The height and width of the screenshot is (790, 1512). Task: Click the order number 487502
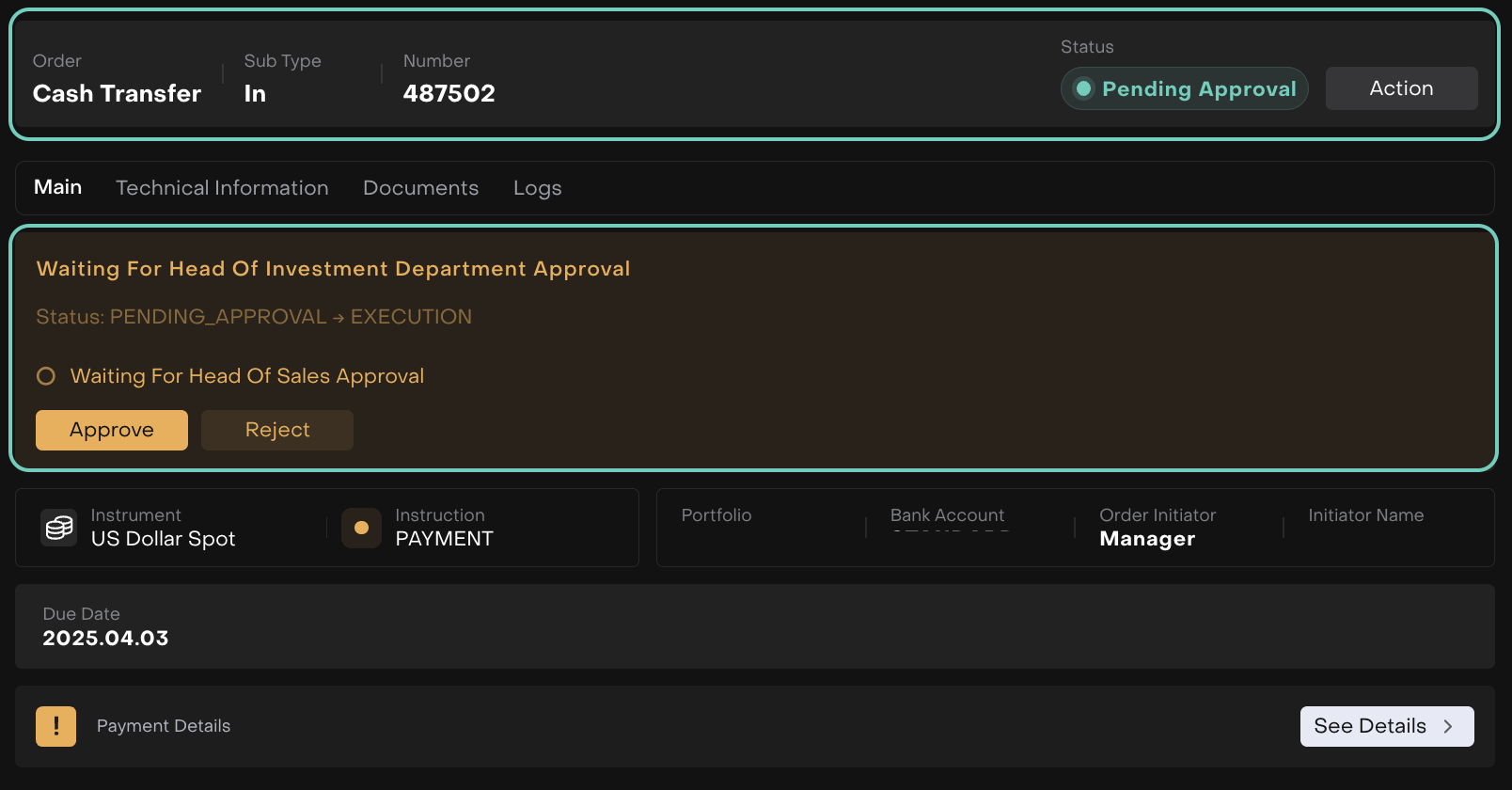pyautogui.click(x=449, y=93)
